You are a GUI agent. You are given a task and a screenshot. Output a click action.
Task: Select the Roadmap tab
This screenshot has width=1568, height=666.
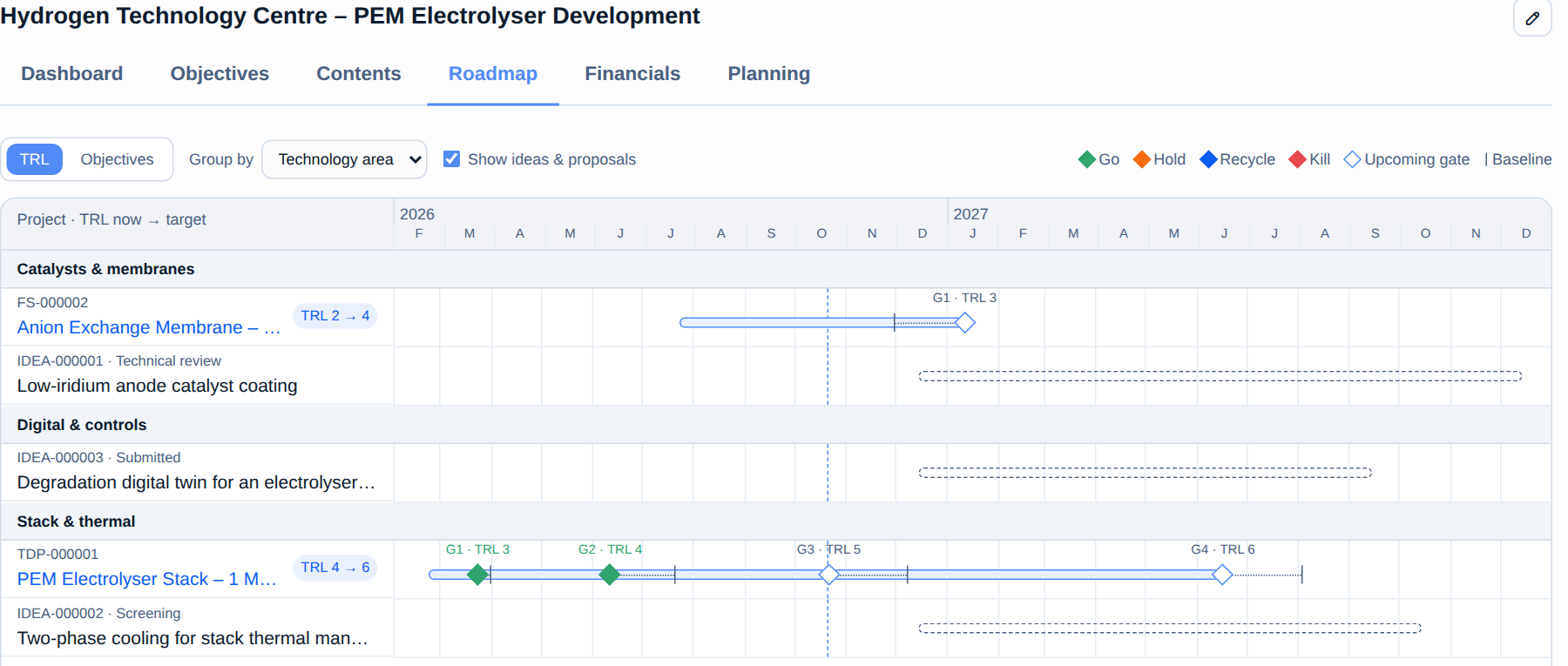(x=493, y=74)
